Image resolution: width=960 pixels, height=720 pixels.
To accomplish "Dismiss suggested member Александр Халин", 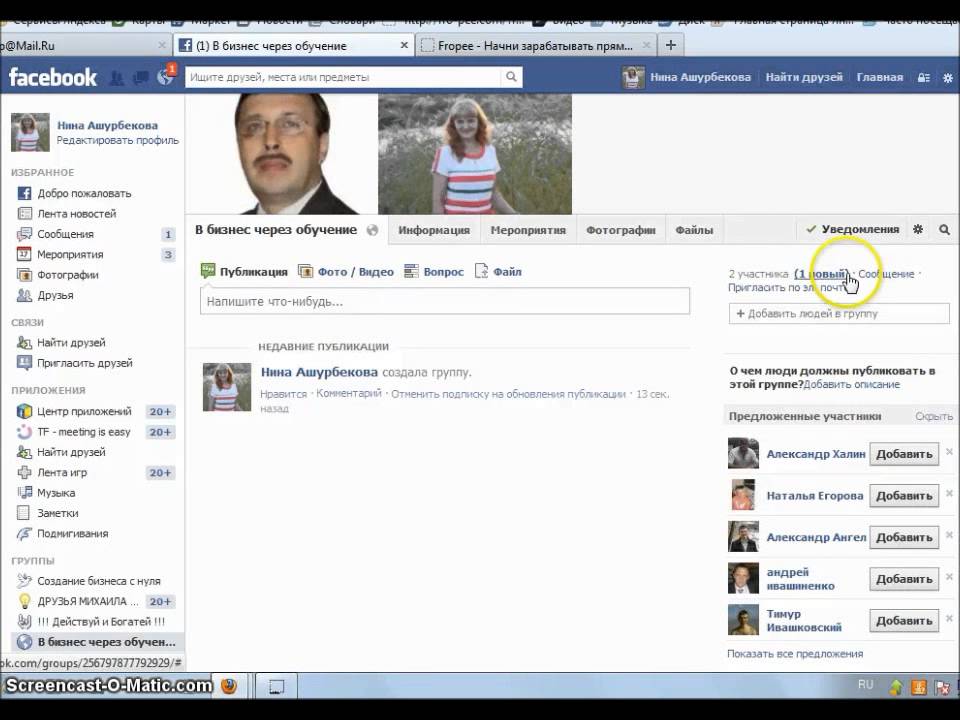I will click(x=949, y=452).
